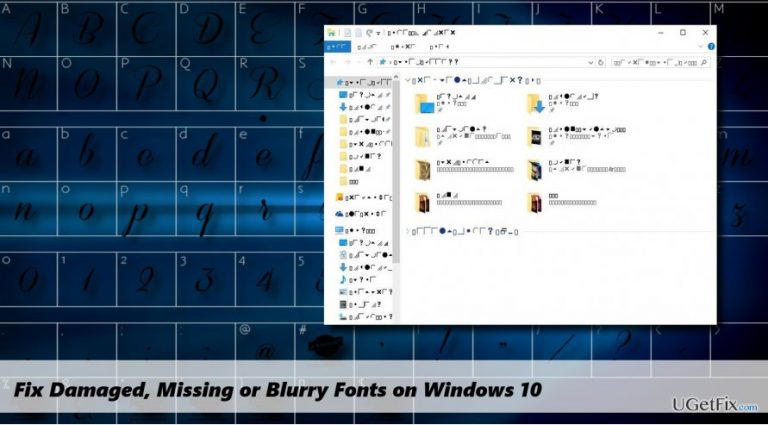
Task: Collapse the Frequent folders group chevron
Action: pyautogui.click(x=408, y=80)
